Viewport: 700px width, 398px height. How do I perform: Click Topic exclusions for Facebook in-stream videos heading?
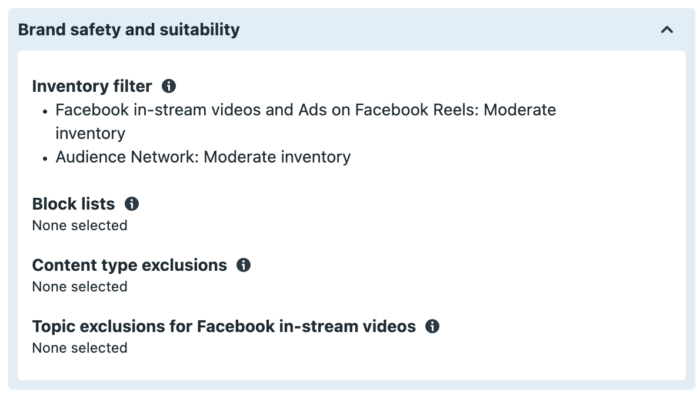224,326
